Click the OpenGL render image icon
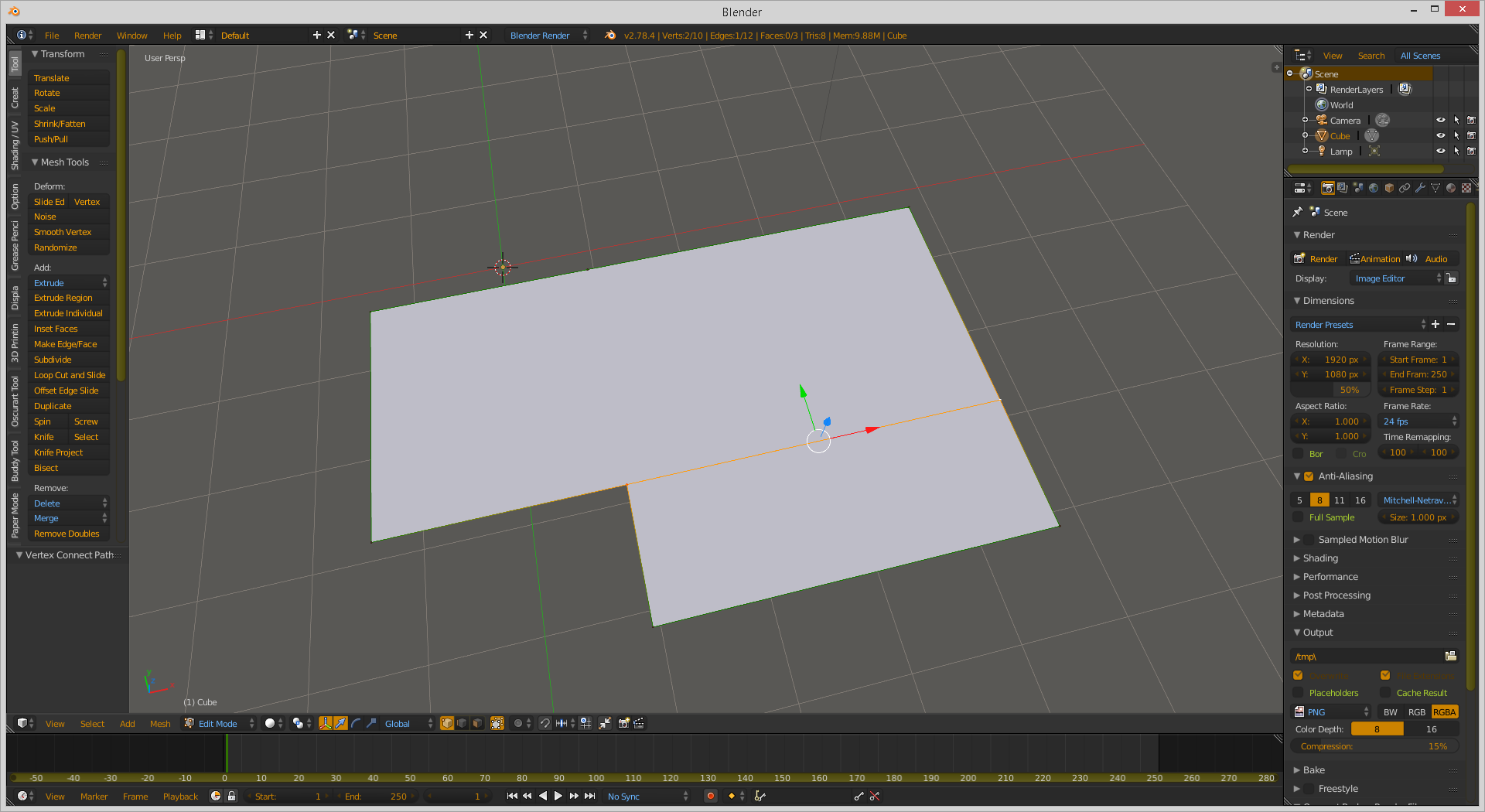Image resolution: width=1485 pixels, height=812 pixels. [623, 723]
